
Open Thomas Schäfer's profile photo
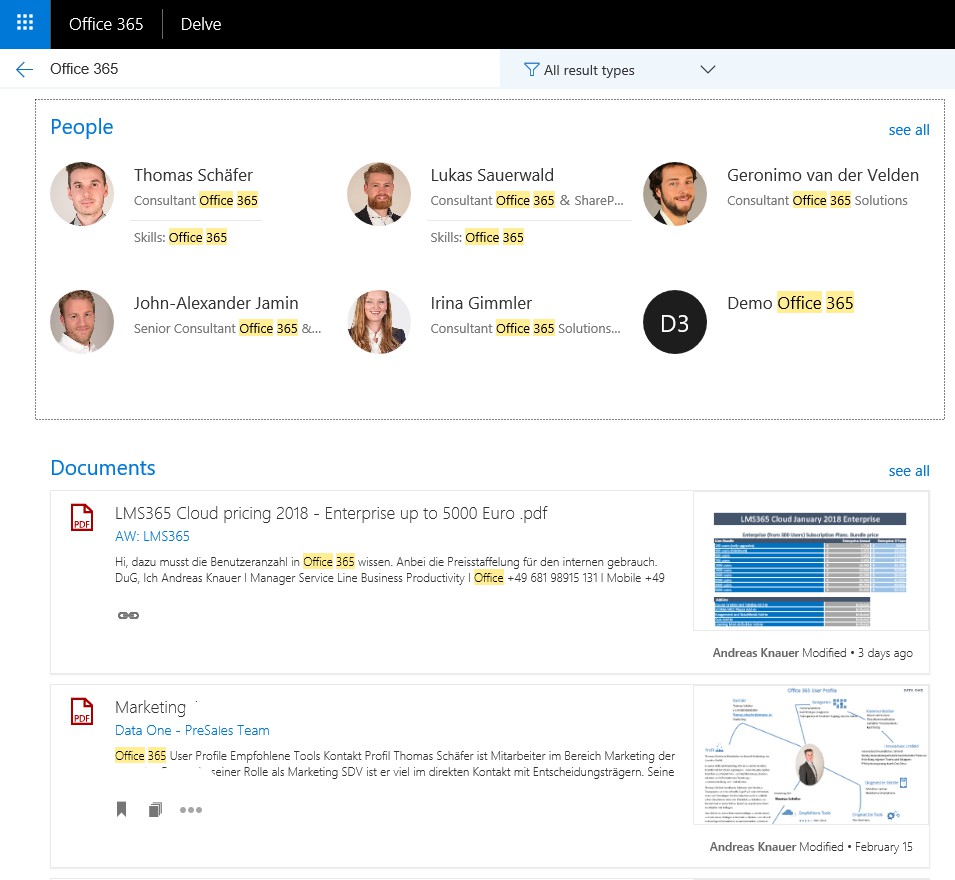tap(82, 194)
